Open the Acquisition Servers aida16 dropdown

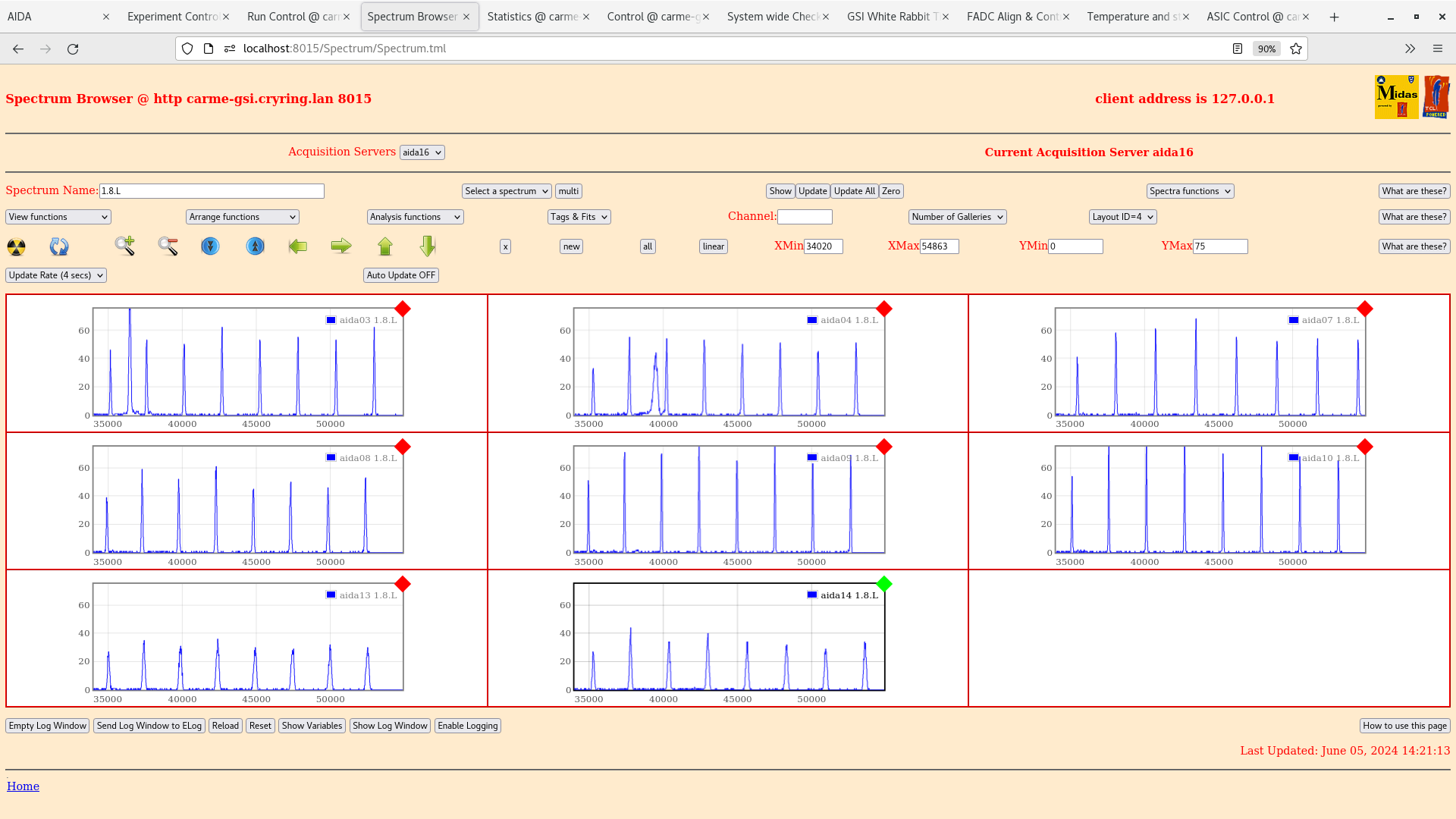[422, 152]
